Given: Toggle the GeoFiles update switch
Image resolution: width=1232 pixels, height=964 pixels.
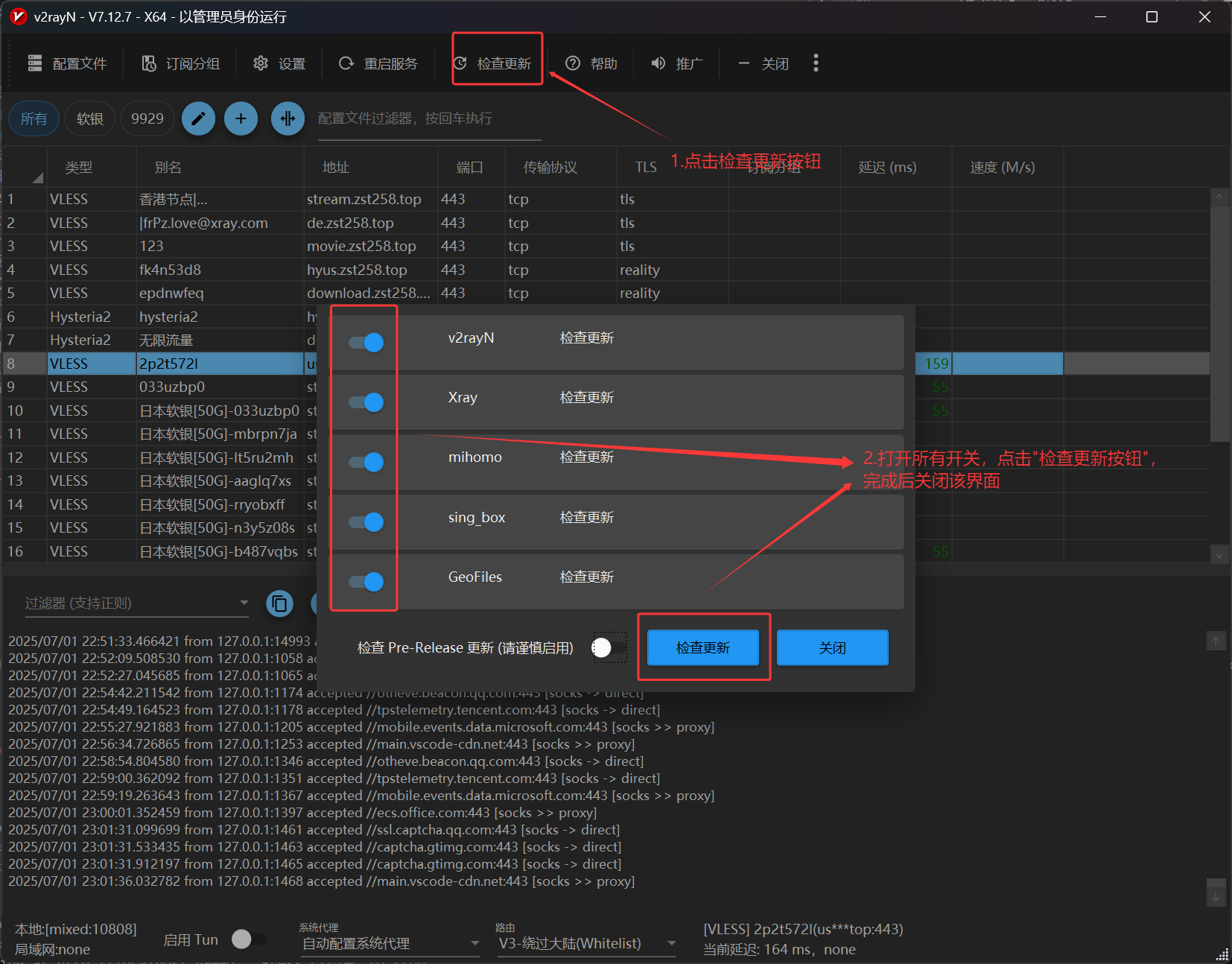Looking at the screenshot, I should point(366,582).
